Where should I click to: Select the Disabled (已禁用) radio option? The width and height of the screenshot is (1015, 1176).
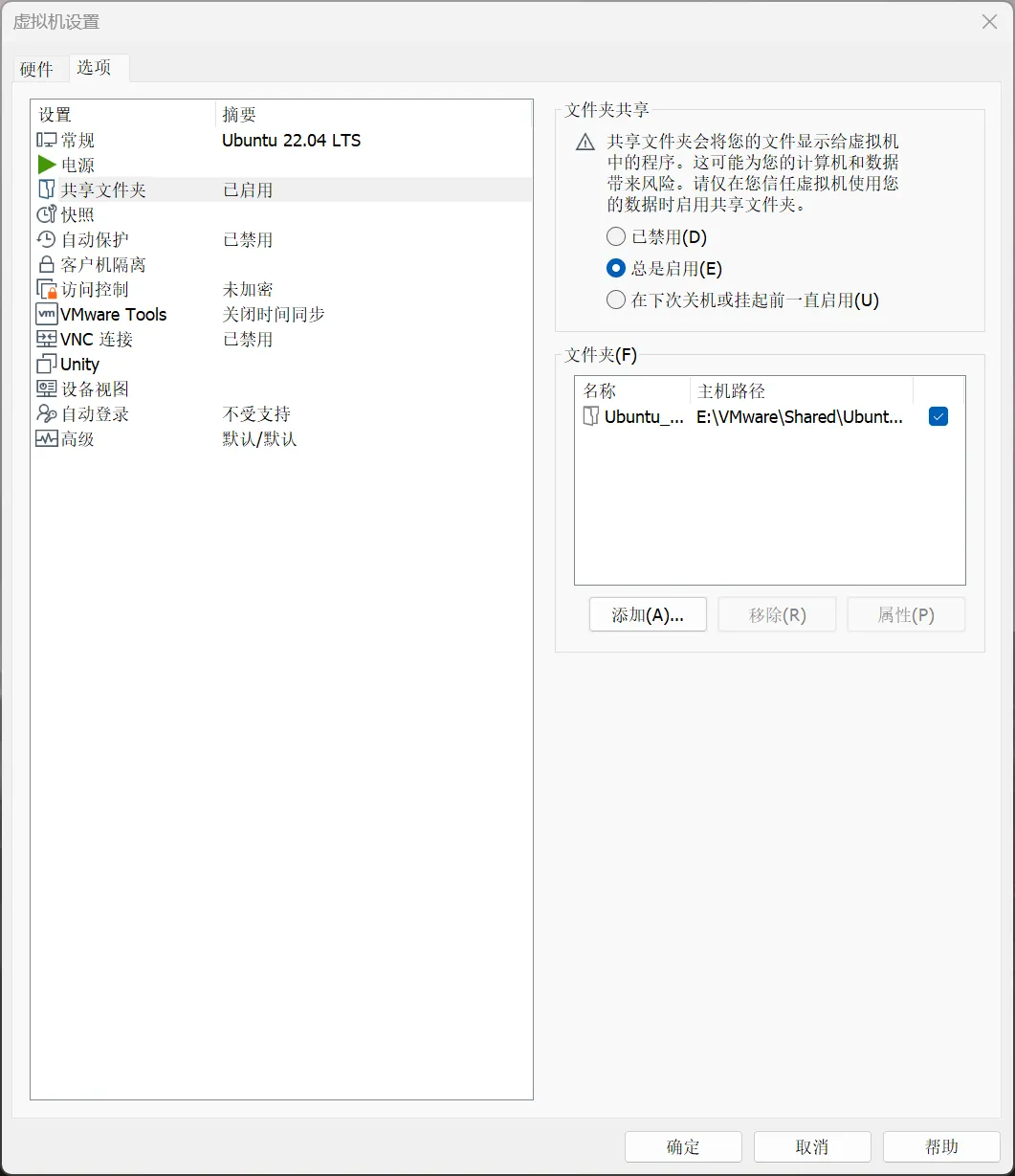(x=616, y=237)
